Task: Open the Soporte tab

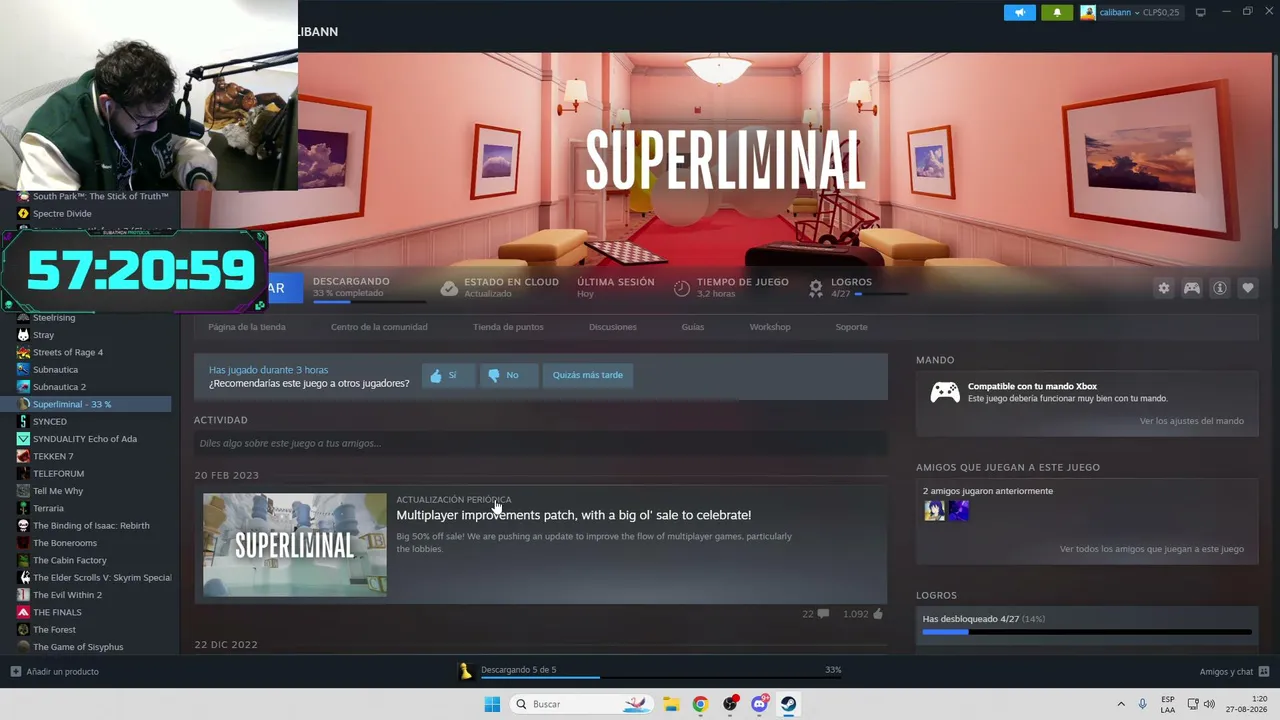Action: [x=852, y=327]
